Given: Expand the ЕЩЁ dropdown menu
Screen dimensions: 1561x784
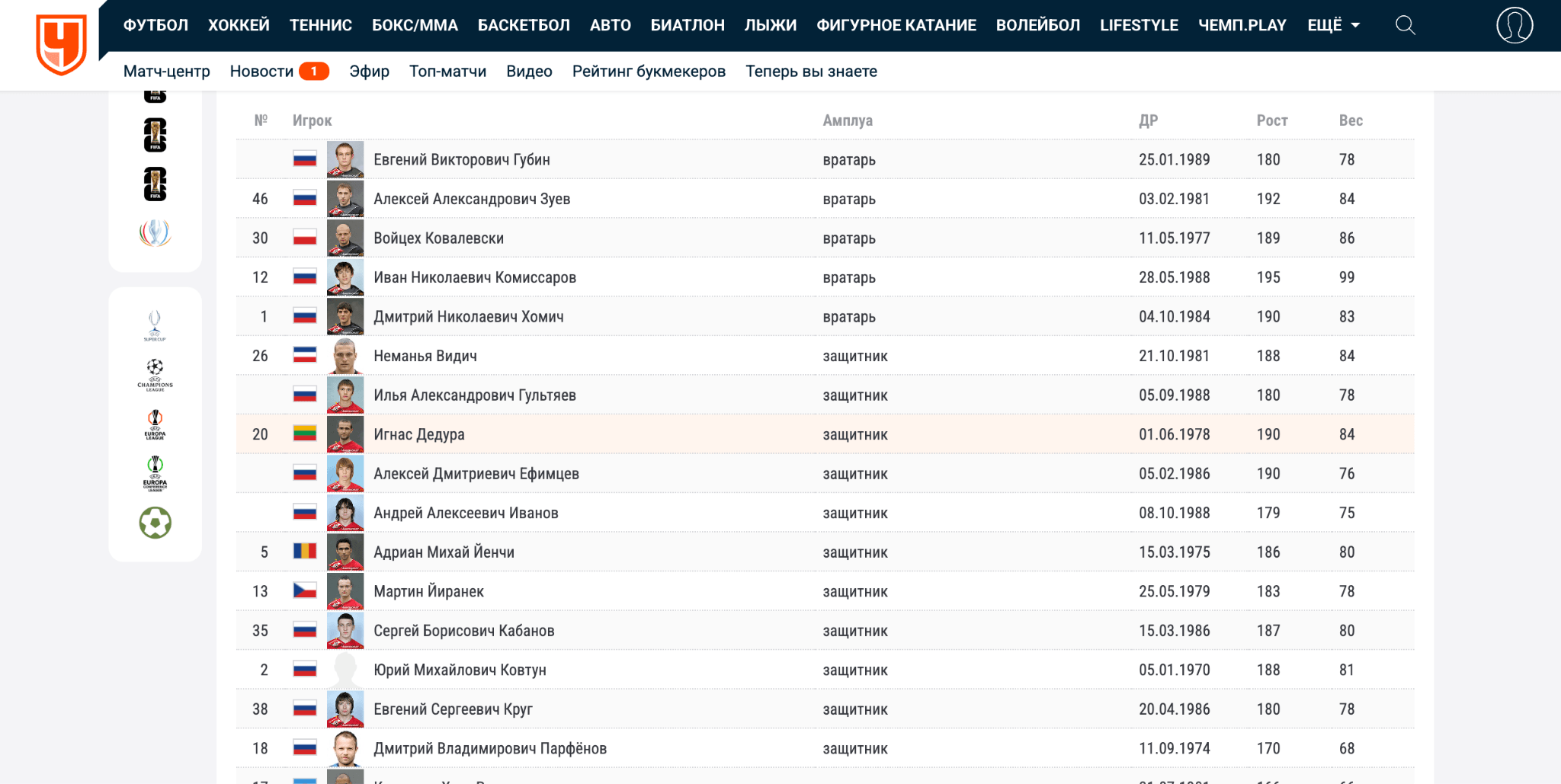Looking at the screenshot, I should coord(1333,25).
